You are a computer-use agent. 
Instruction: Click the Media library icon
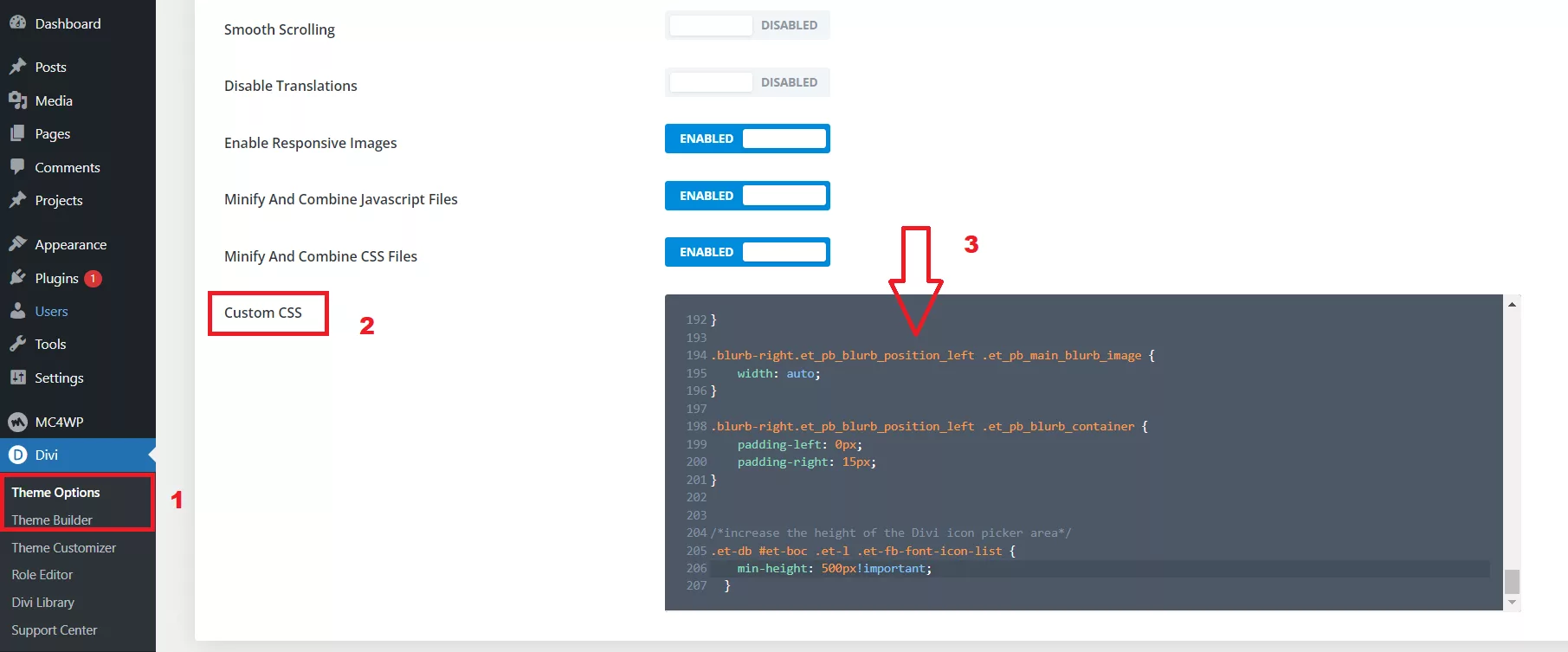[17, 100]
